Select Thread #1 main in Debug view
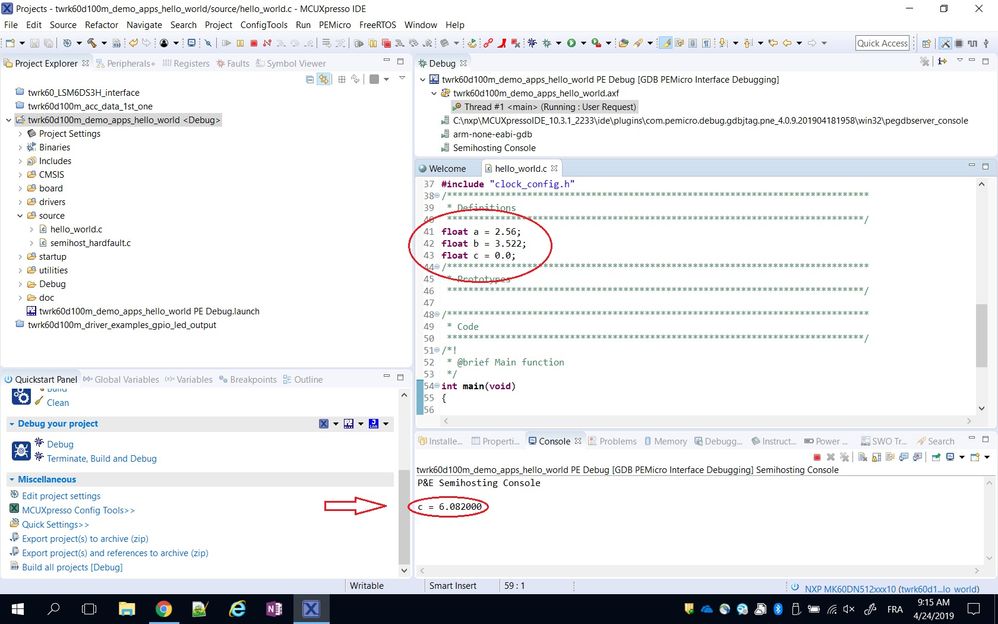Image resolution: width=998 pixels, height=624 pixels. (544, 107)
